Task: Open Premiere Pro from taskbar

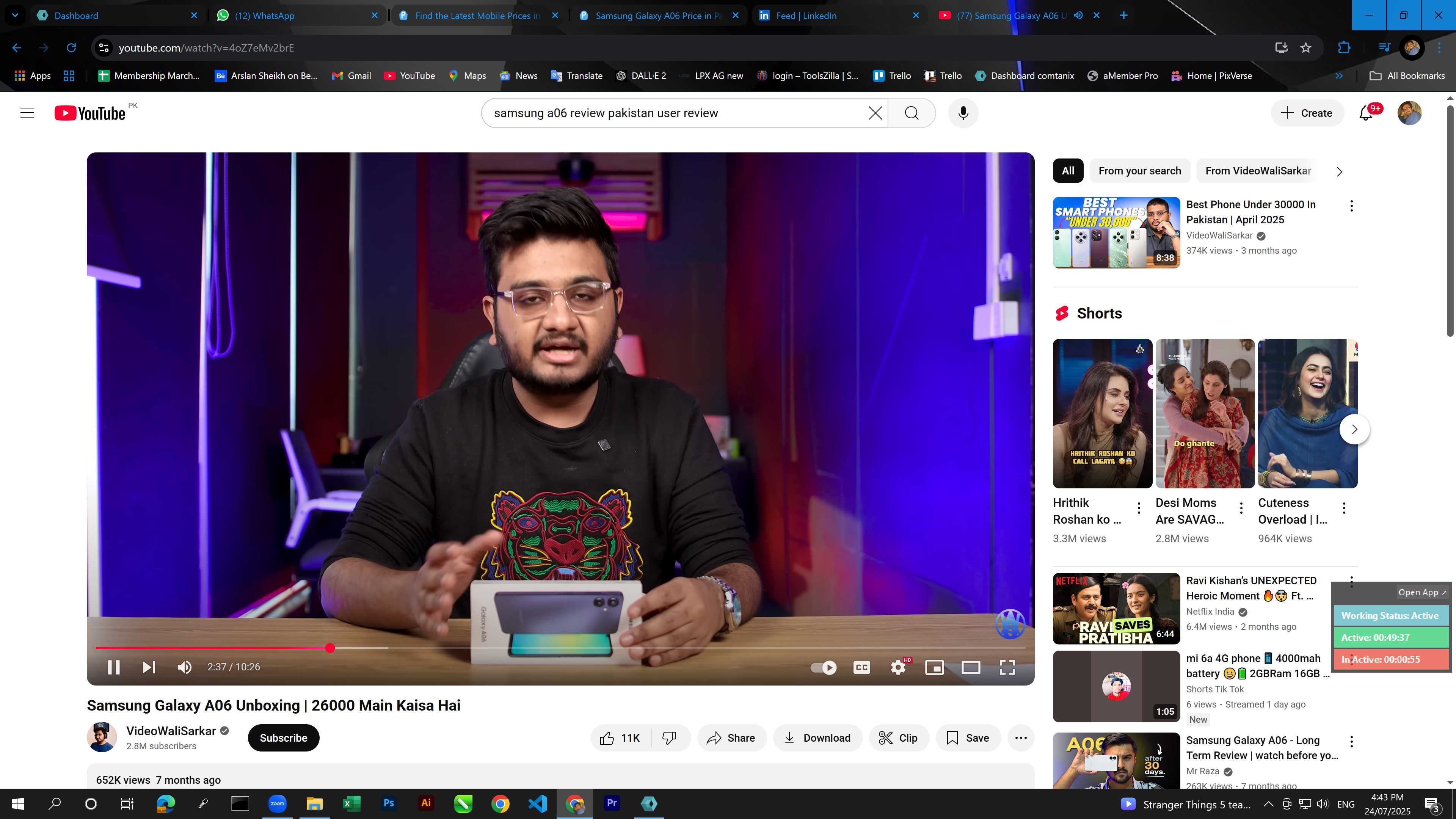Action: (x=612, y=803)
